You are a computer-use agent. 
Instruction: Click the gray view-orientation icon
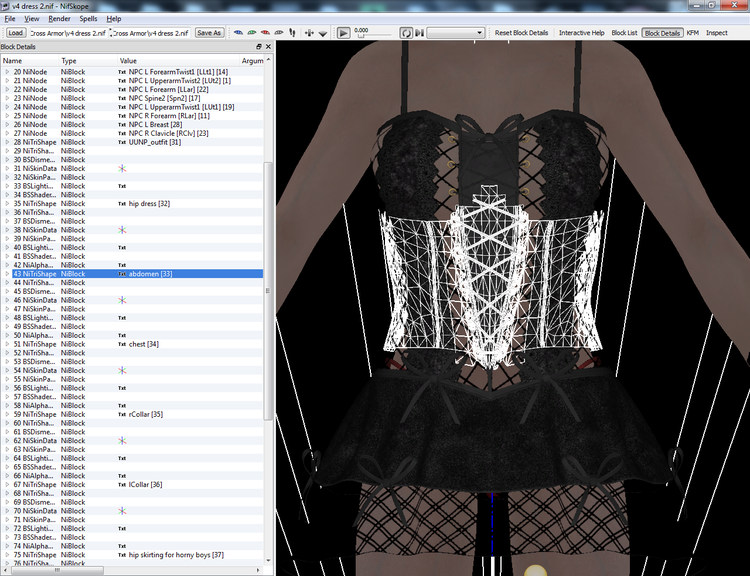click(278, 33)
